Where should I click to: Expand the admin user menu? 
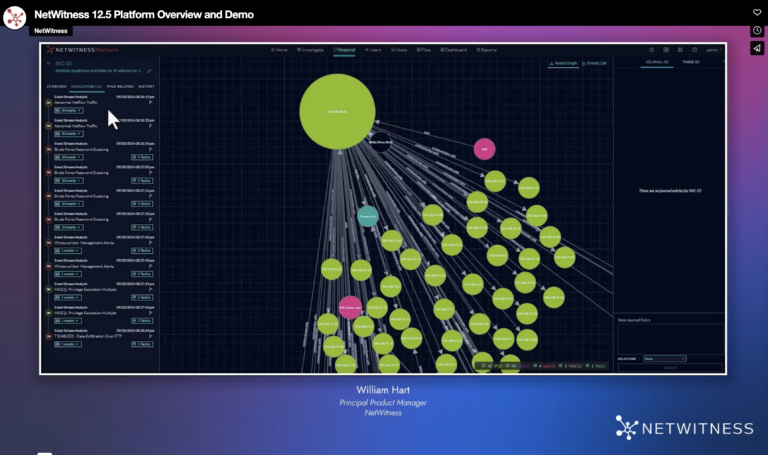pyautogui.click(x=712, y=49)
